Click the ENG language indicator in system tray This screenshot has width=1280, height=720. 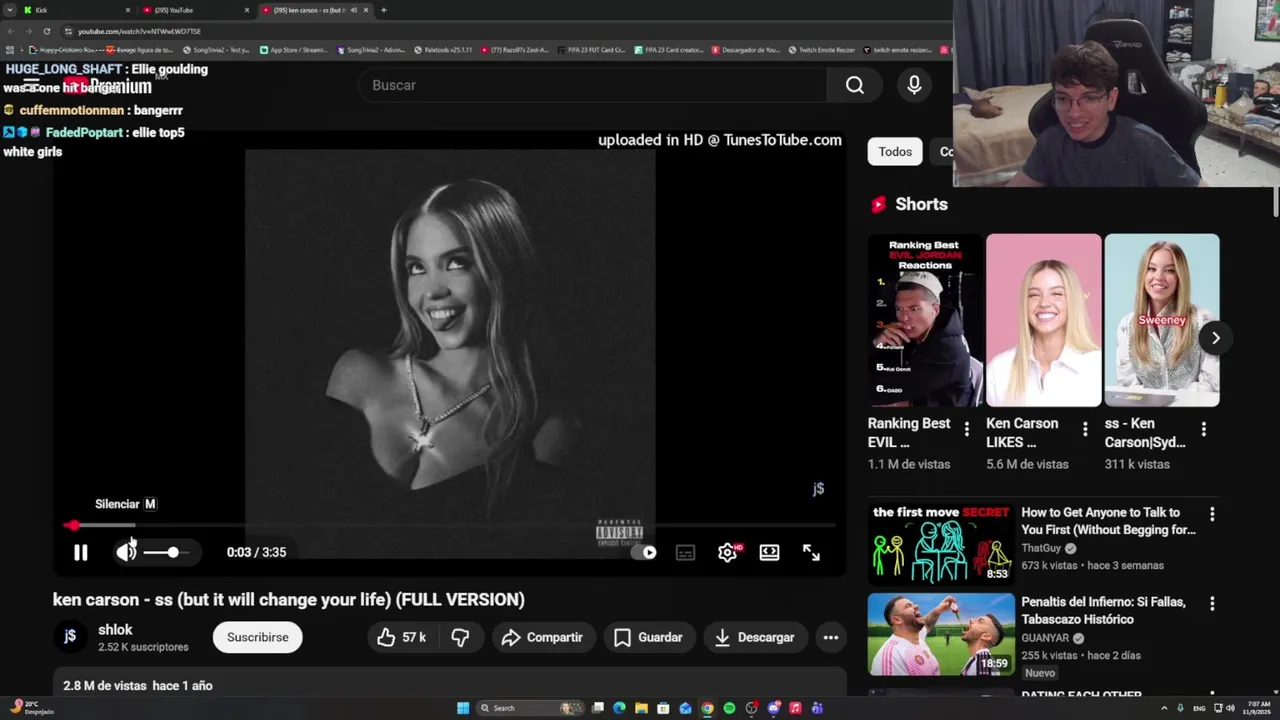(x=1200, y=708)
